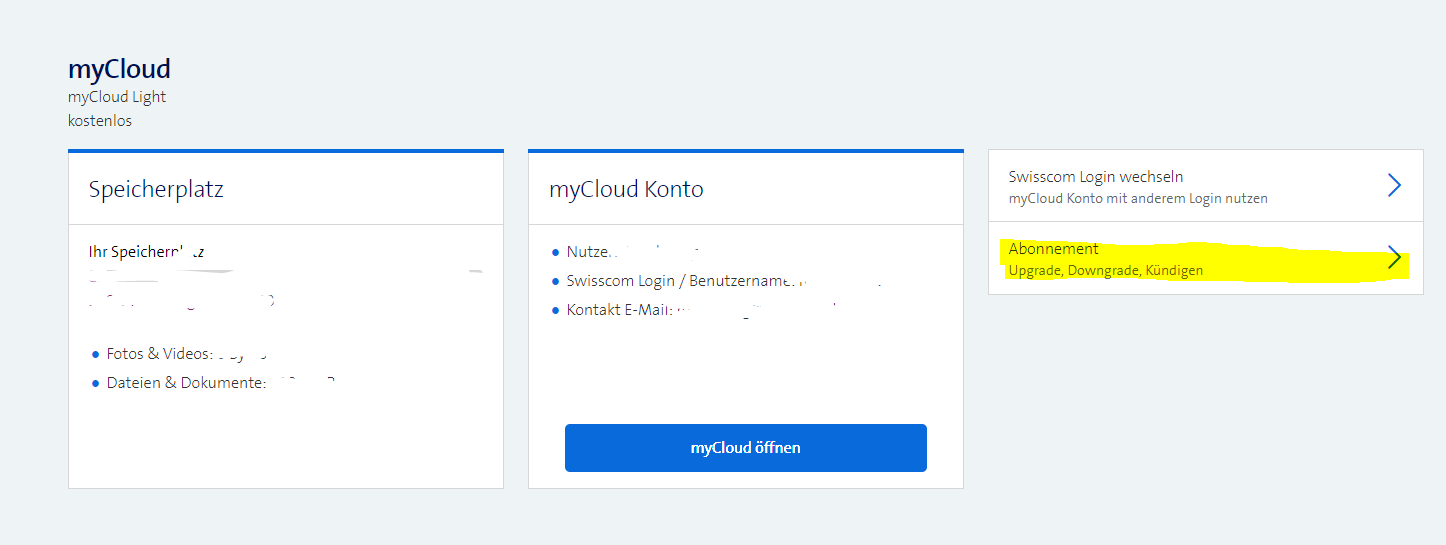Click the Kontakt E-Mail line
Screen dimensions: 1446x545
pyautogui.click(x=620, y=311)
